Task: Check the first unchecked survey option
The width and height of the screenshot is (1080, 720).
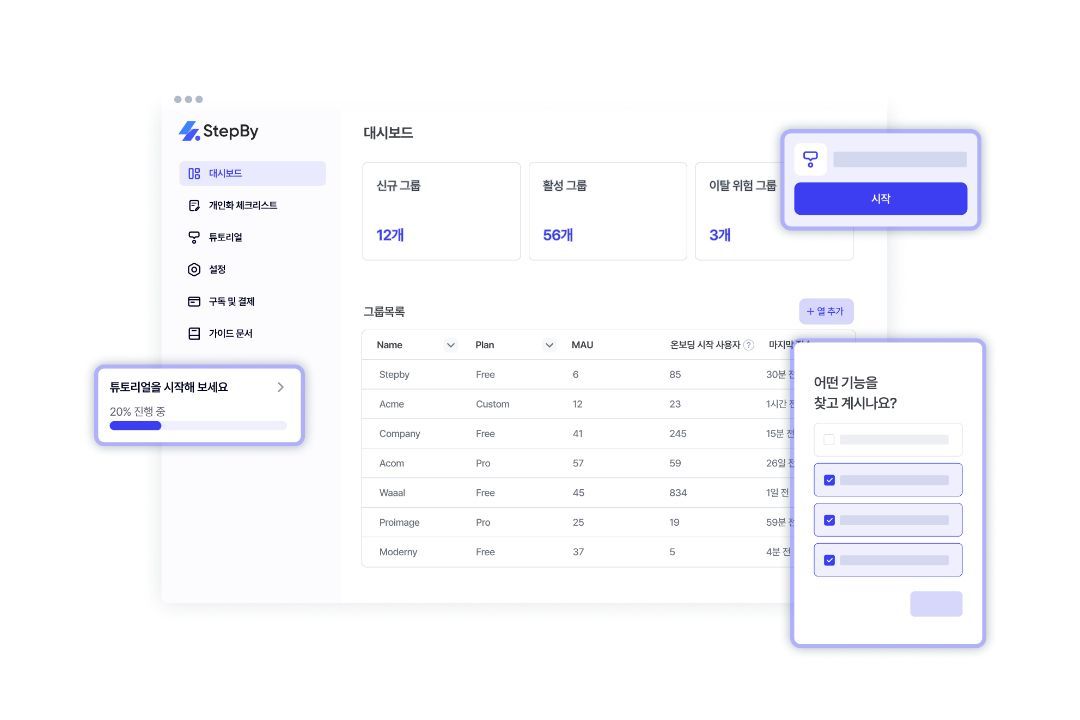Action: pyautogui.click(x=829, y=439)
